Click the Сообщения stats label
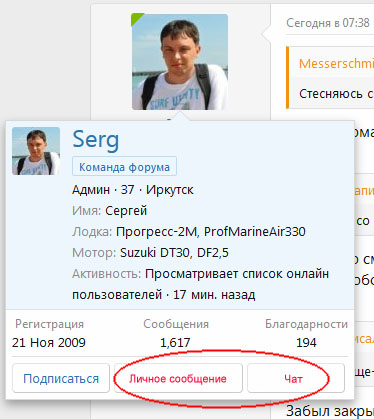Viewport: 374px width, 419px height. point(176,324)
